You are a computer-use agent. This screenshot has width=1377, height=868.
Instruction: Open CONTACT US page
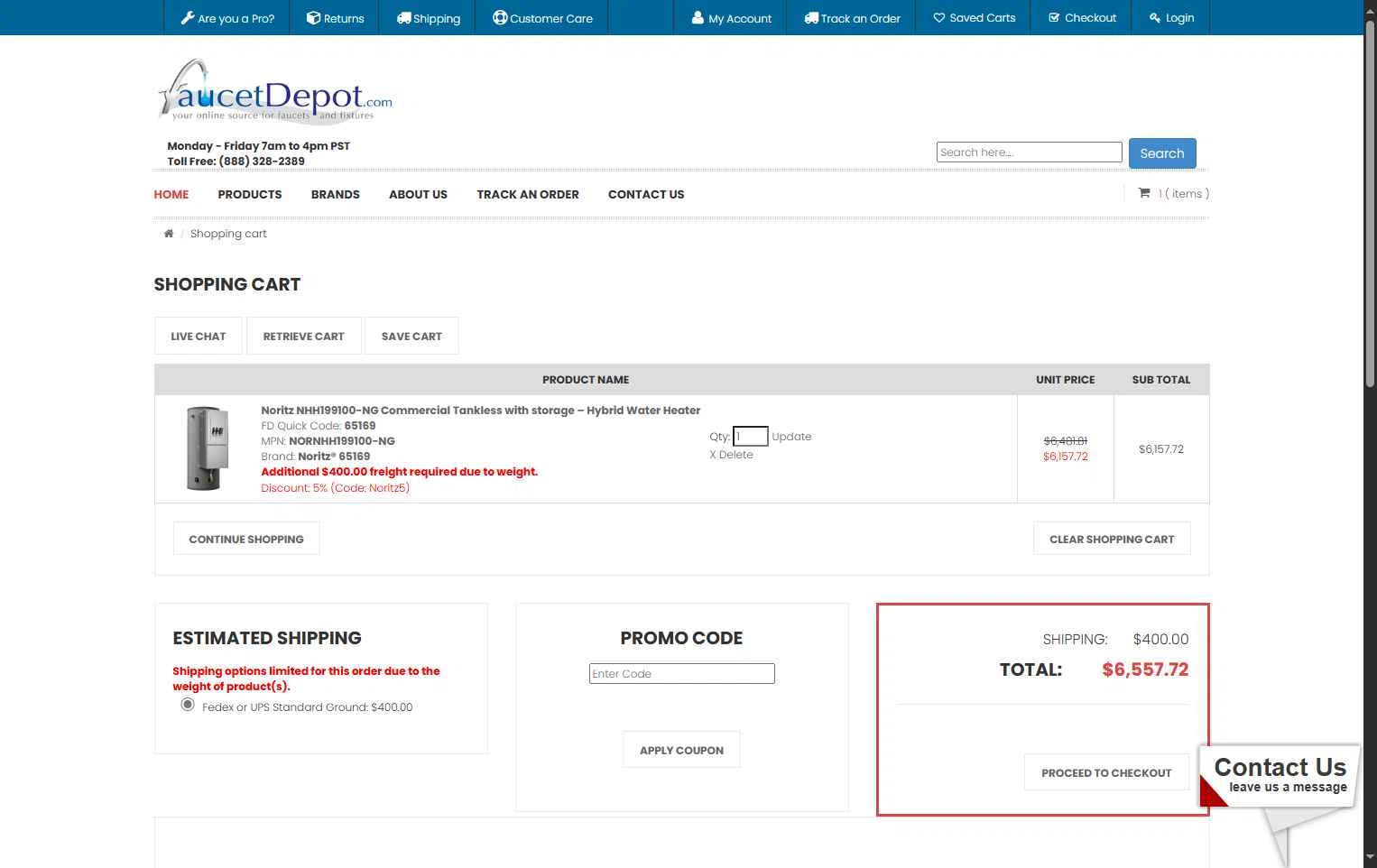pyautogui.click(x=646, y=194)
